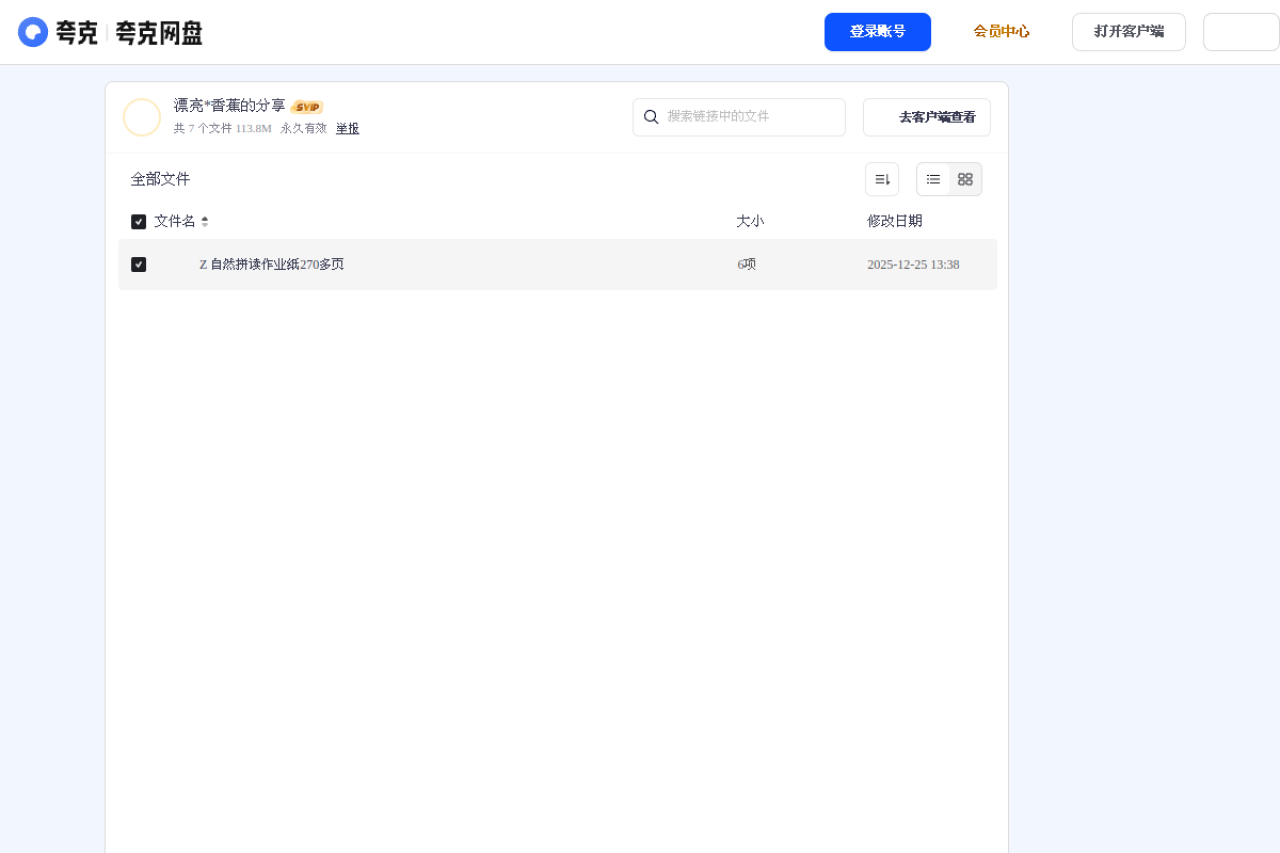Click the 举报 report link

[346, 128]
